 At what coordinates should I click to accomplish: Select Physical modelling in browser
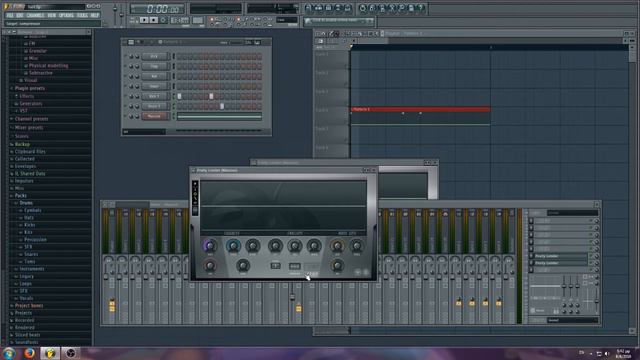pos(48,65)
